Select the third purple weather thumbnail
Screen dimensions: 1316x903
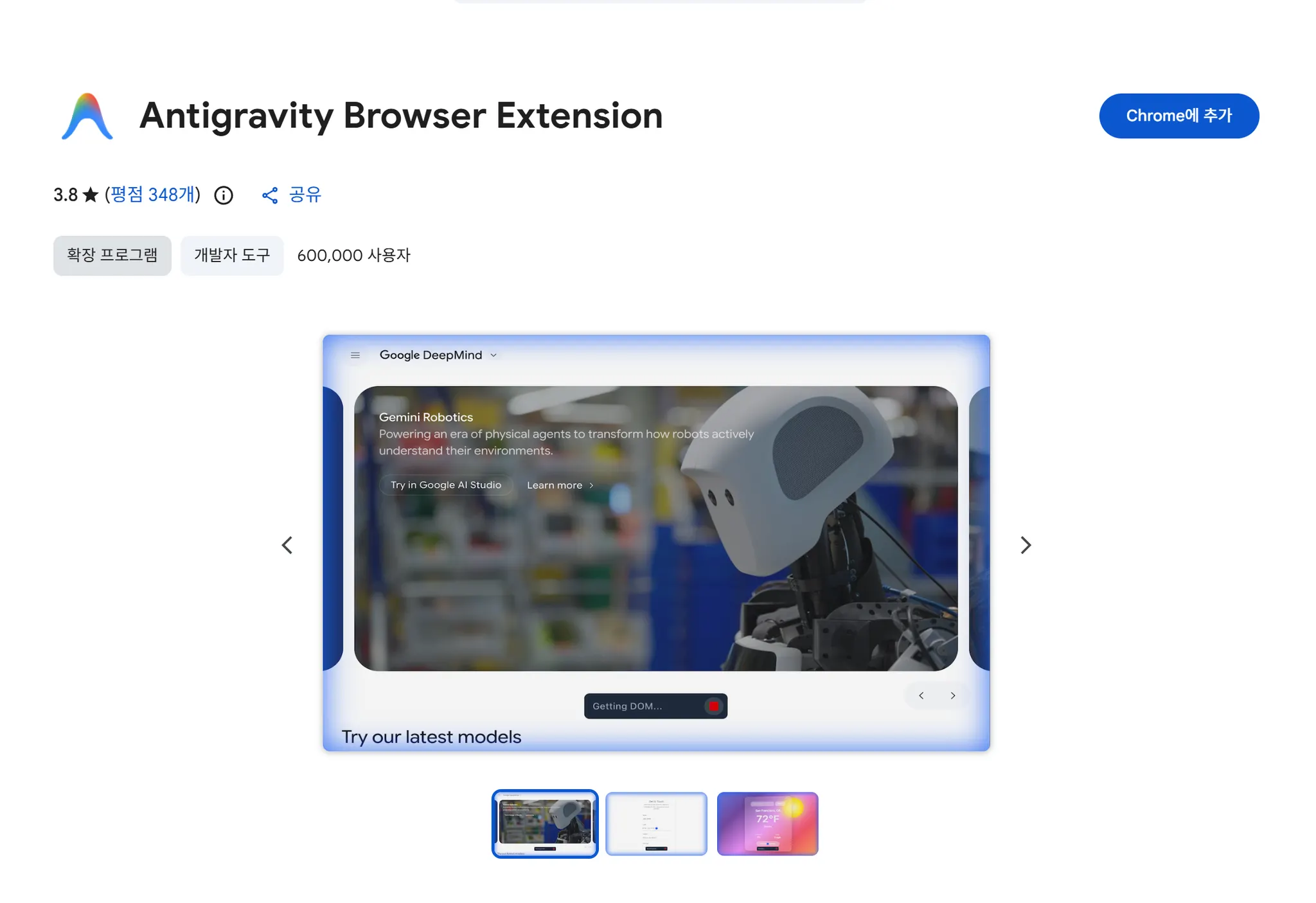[767, 823]
